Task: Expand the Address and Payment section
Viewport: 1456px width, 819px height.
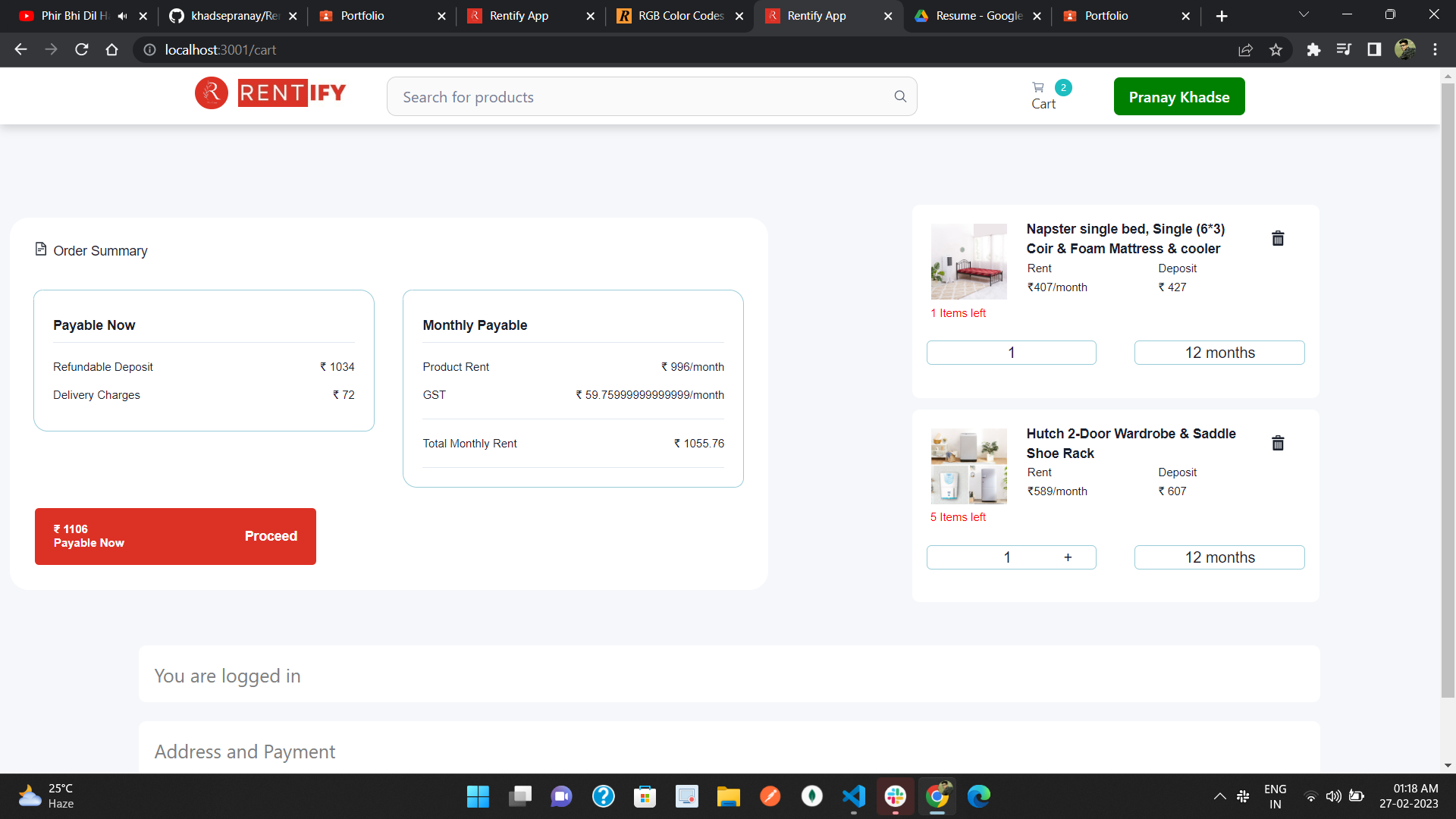Action: [x=245, y=752]
